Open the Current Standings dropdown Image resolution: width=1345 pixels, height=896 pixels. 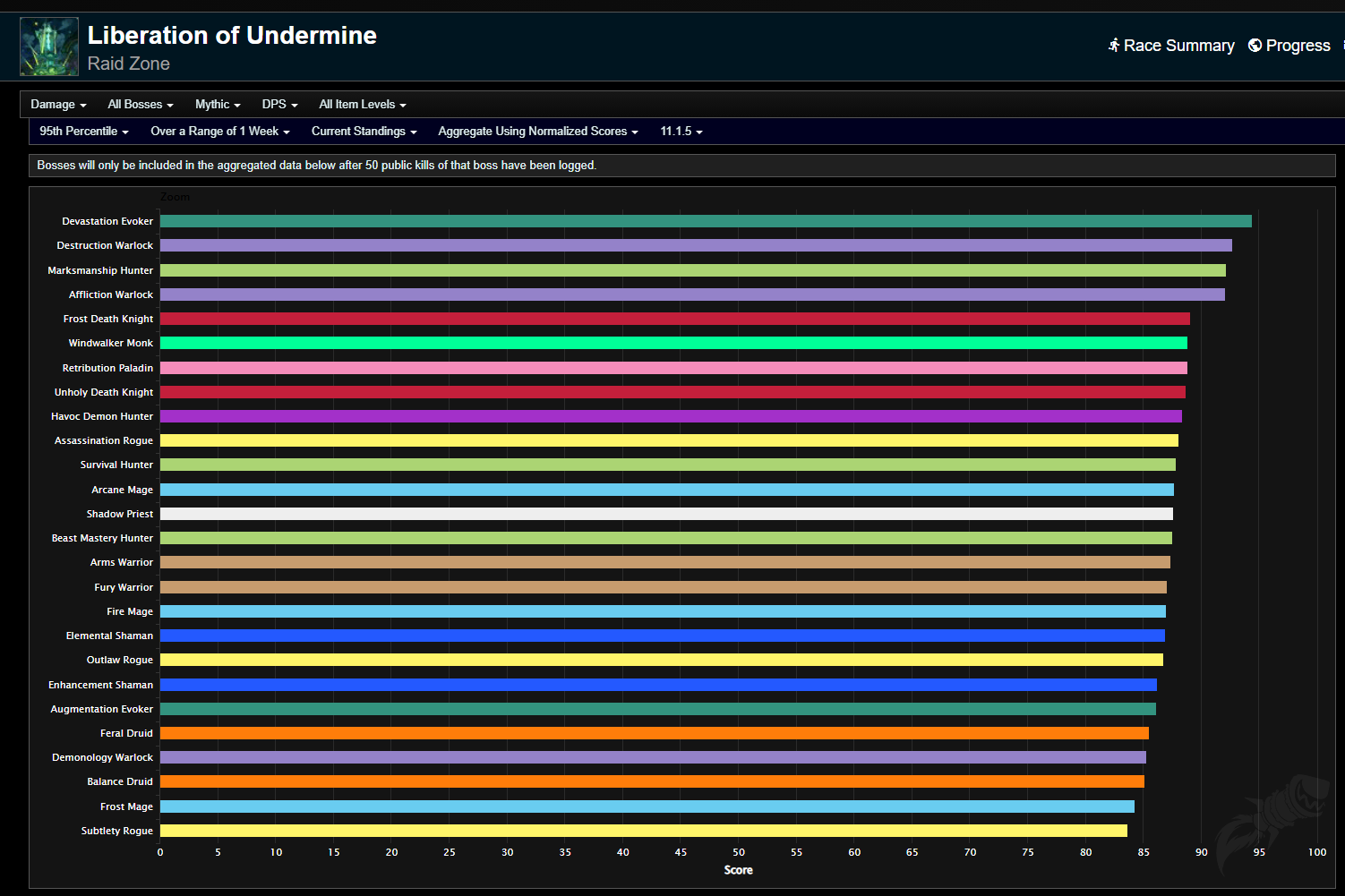[x=364, y=132]
